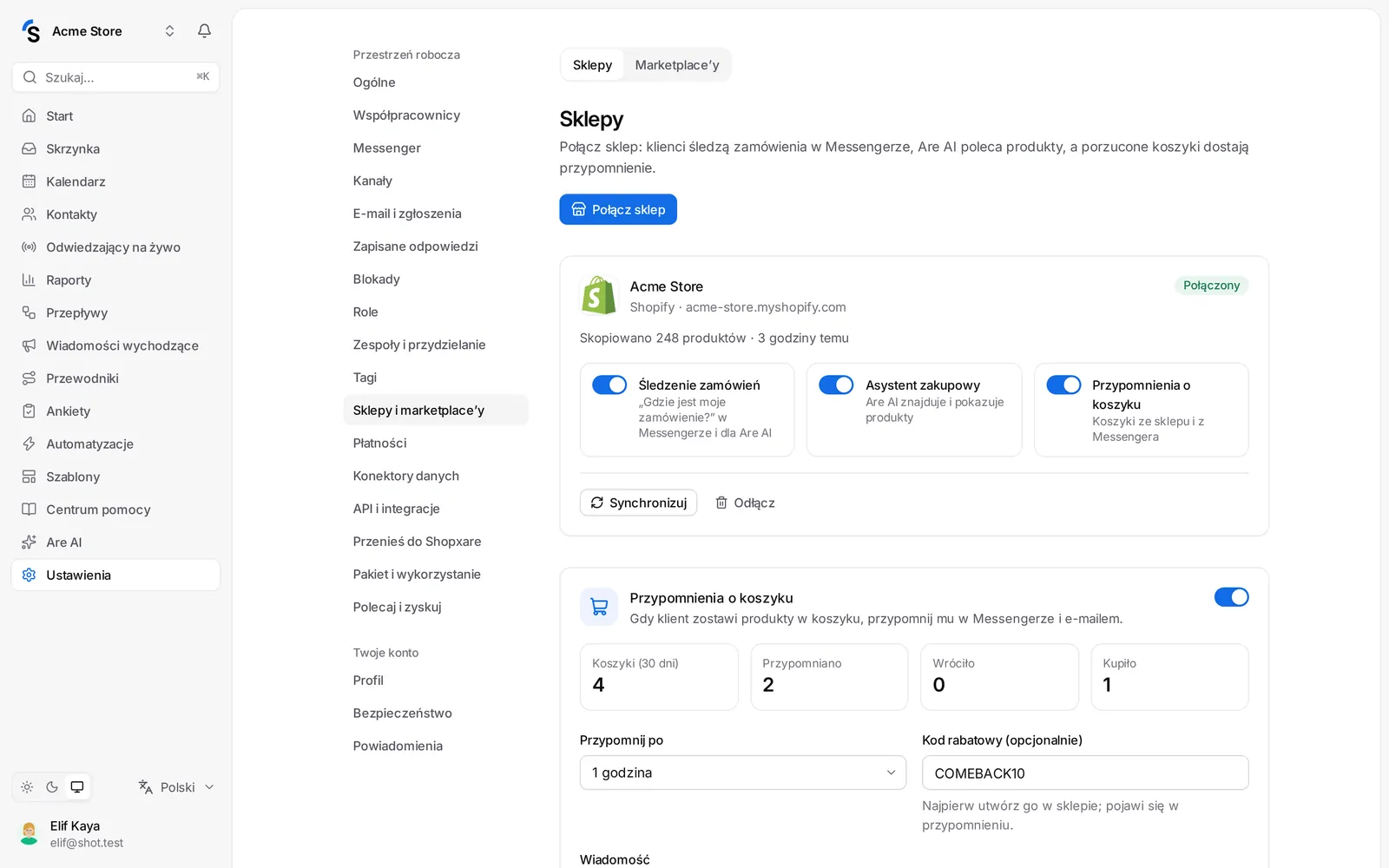Open the Polski language dropdown
This screenshot has width=1389, height=868.
[x=176, y=787]
